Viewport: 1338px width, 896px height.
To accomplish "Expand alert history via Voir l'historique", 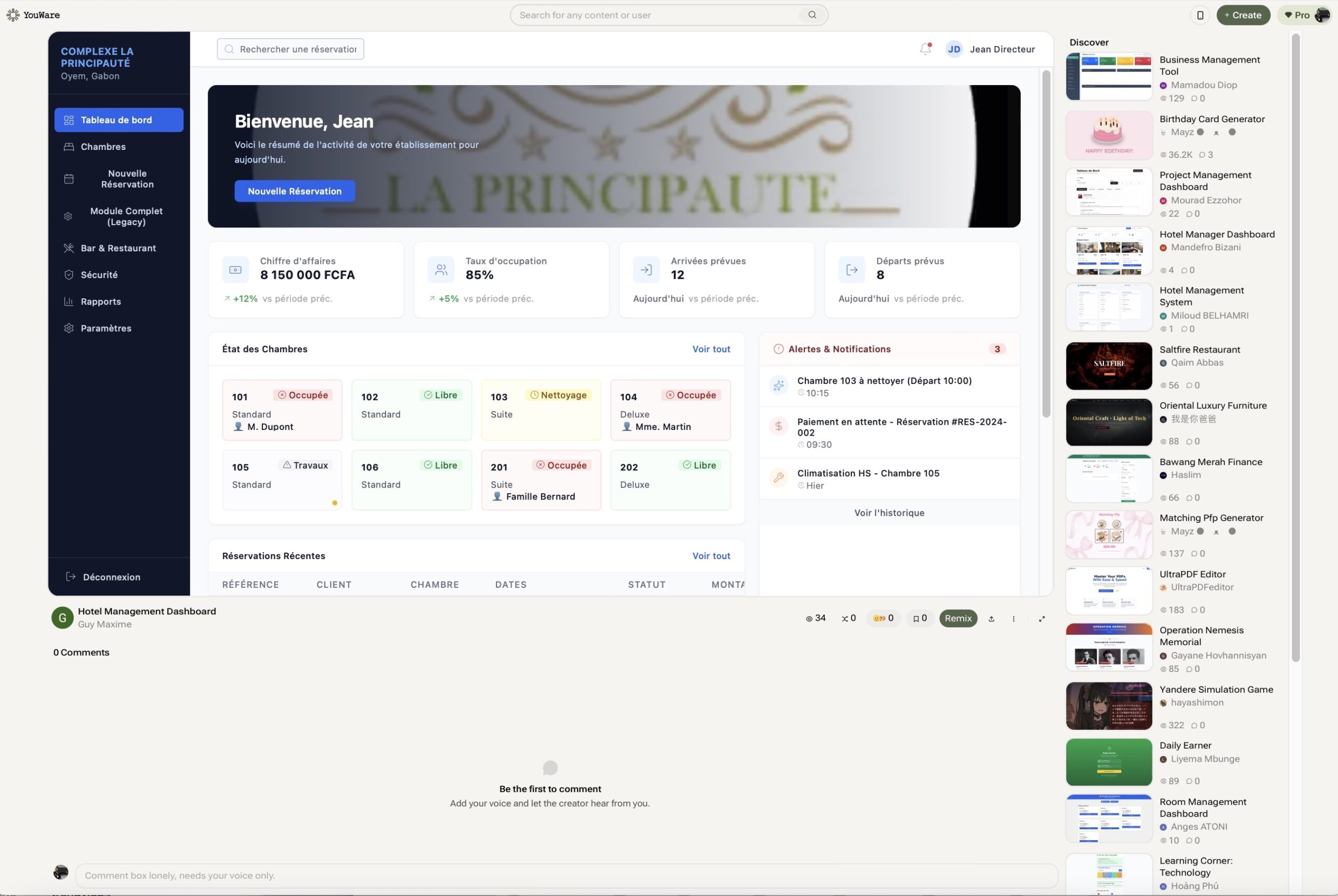I will [x=889, y=513].
